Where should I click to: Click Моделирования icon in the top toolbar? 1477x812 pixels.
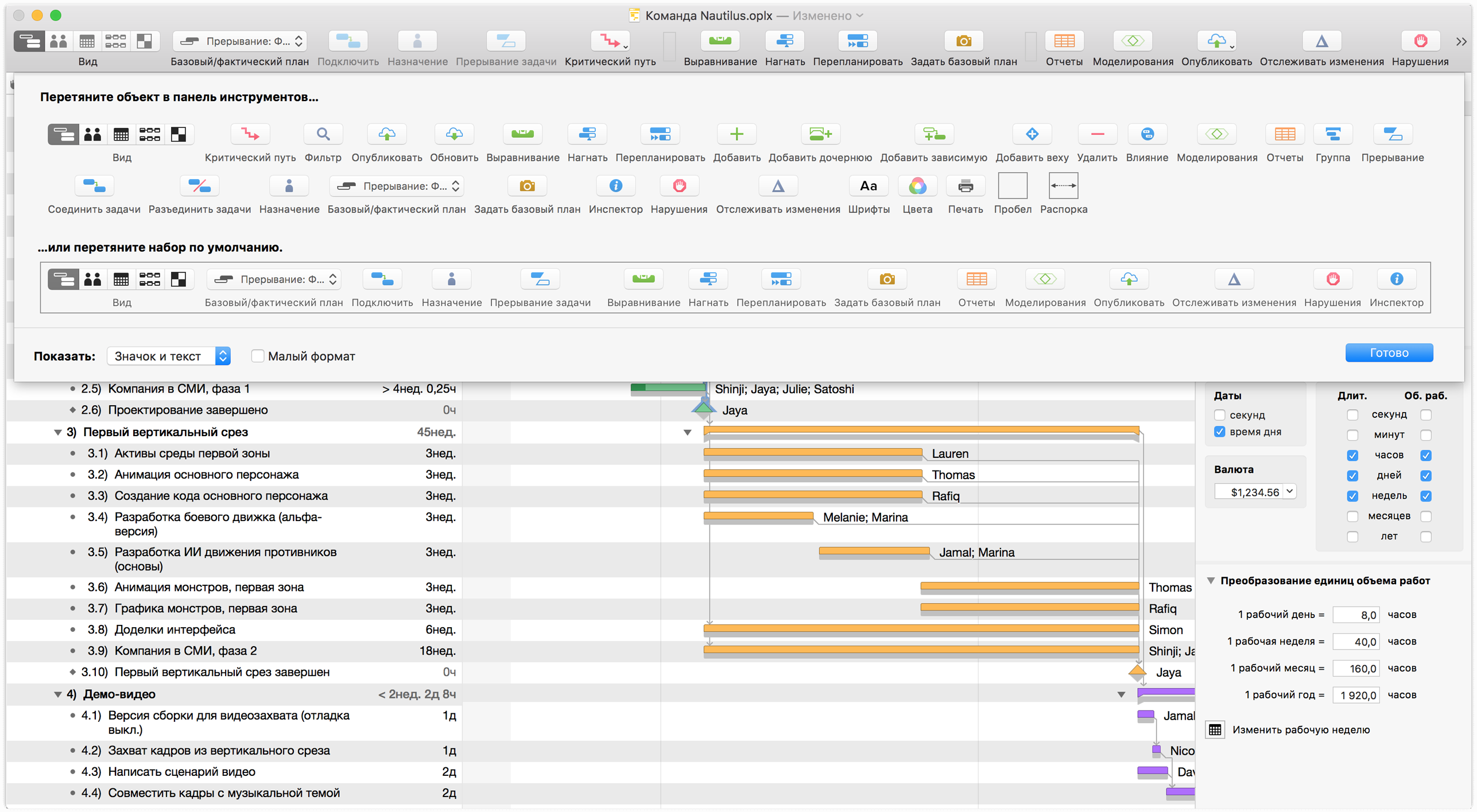[x=1133, y=41]
